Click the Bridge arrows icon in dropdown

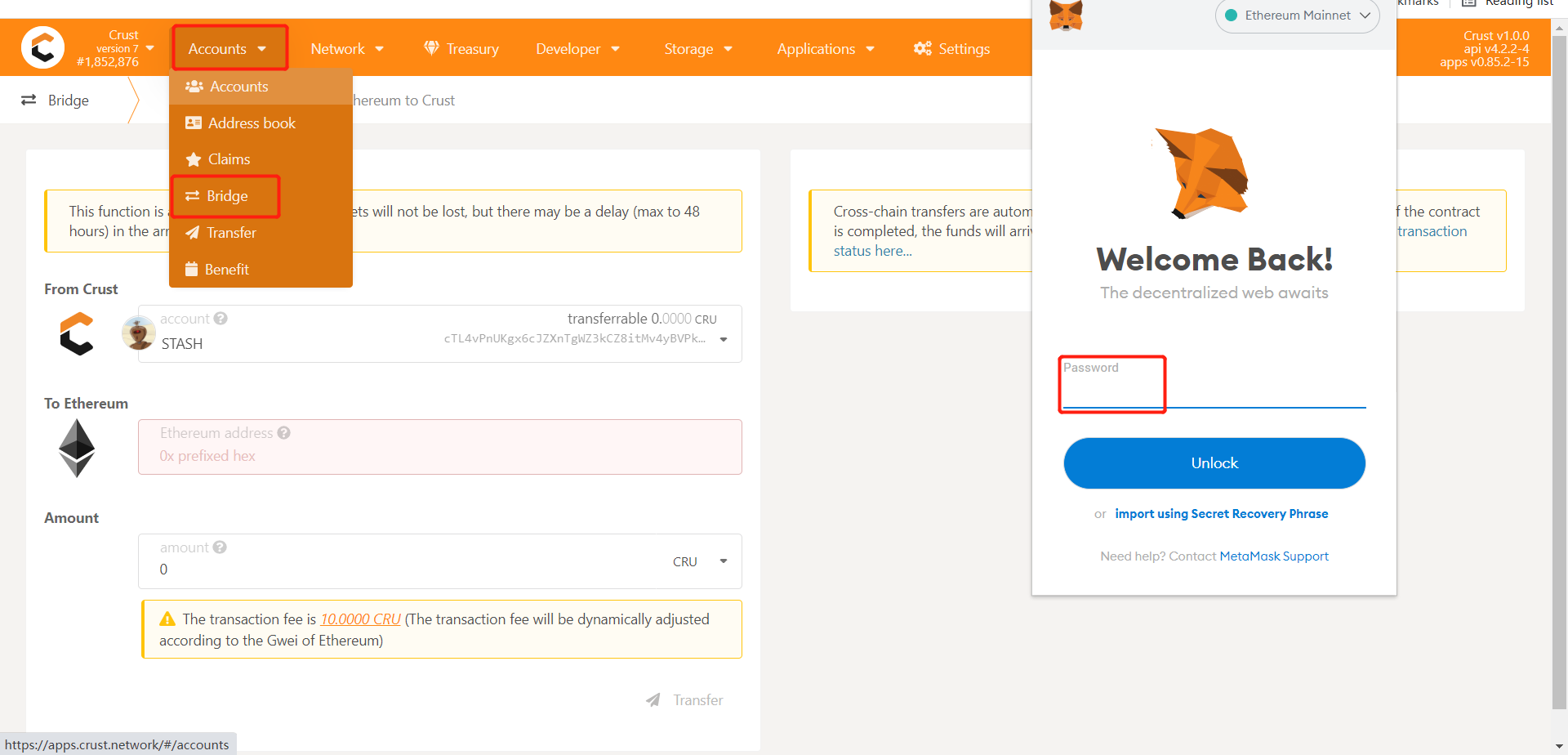click(x=193, y=196)
